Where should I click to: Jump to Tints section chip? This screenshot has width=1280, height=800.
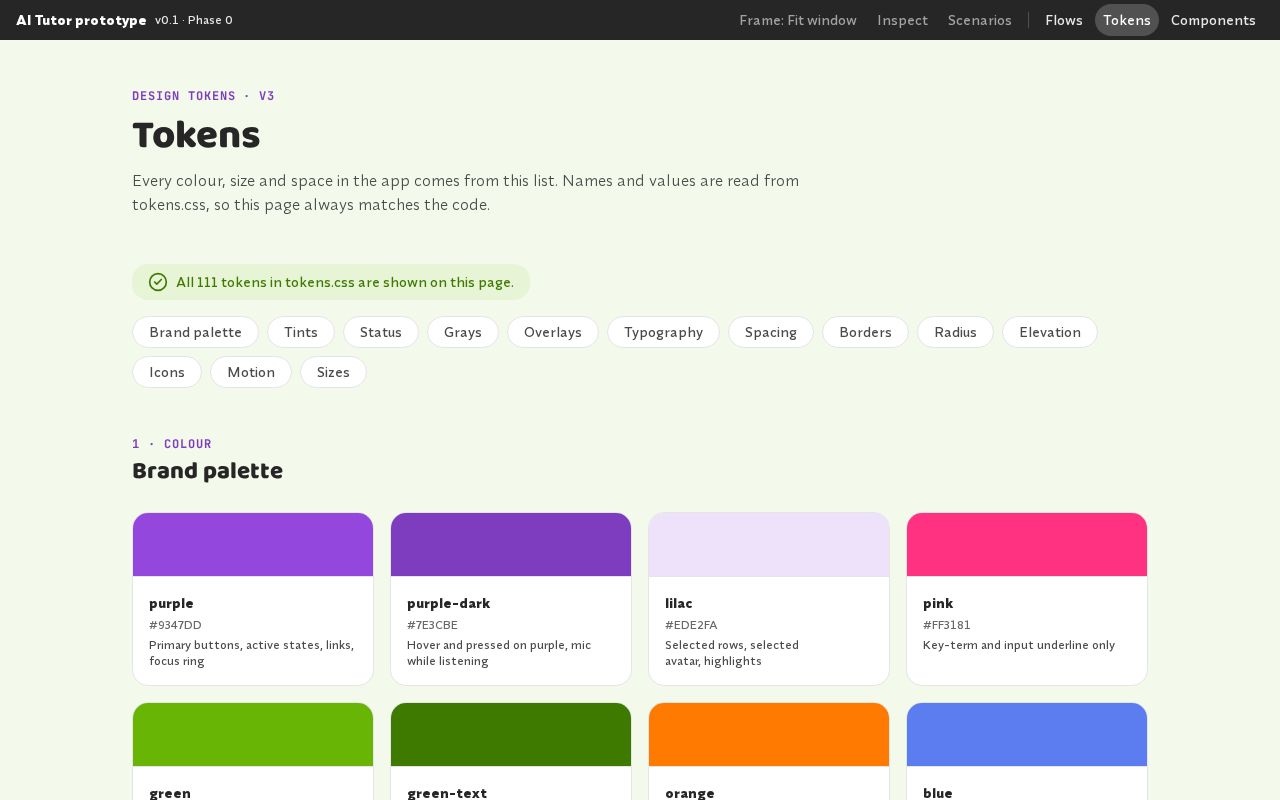coord(301,332)
